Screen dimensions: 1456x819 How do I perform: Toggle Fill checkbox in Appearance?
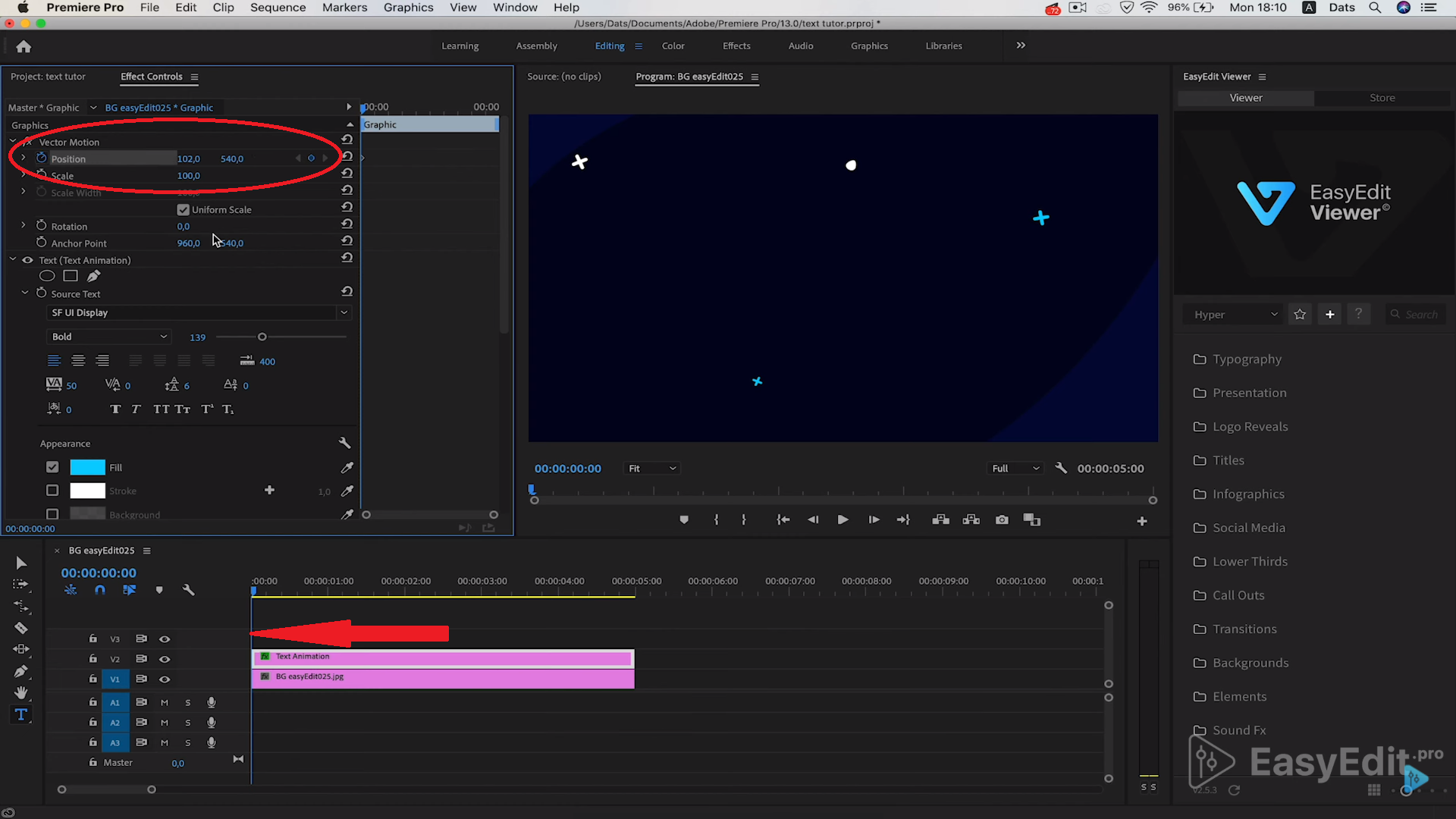52,467
